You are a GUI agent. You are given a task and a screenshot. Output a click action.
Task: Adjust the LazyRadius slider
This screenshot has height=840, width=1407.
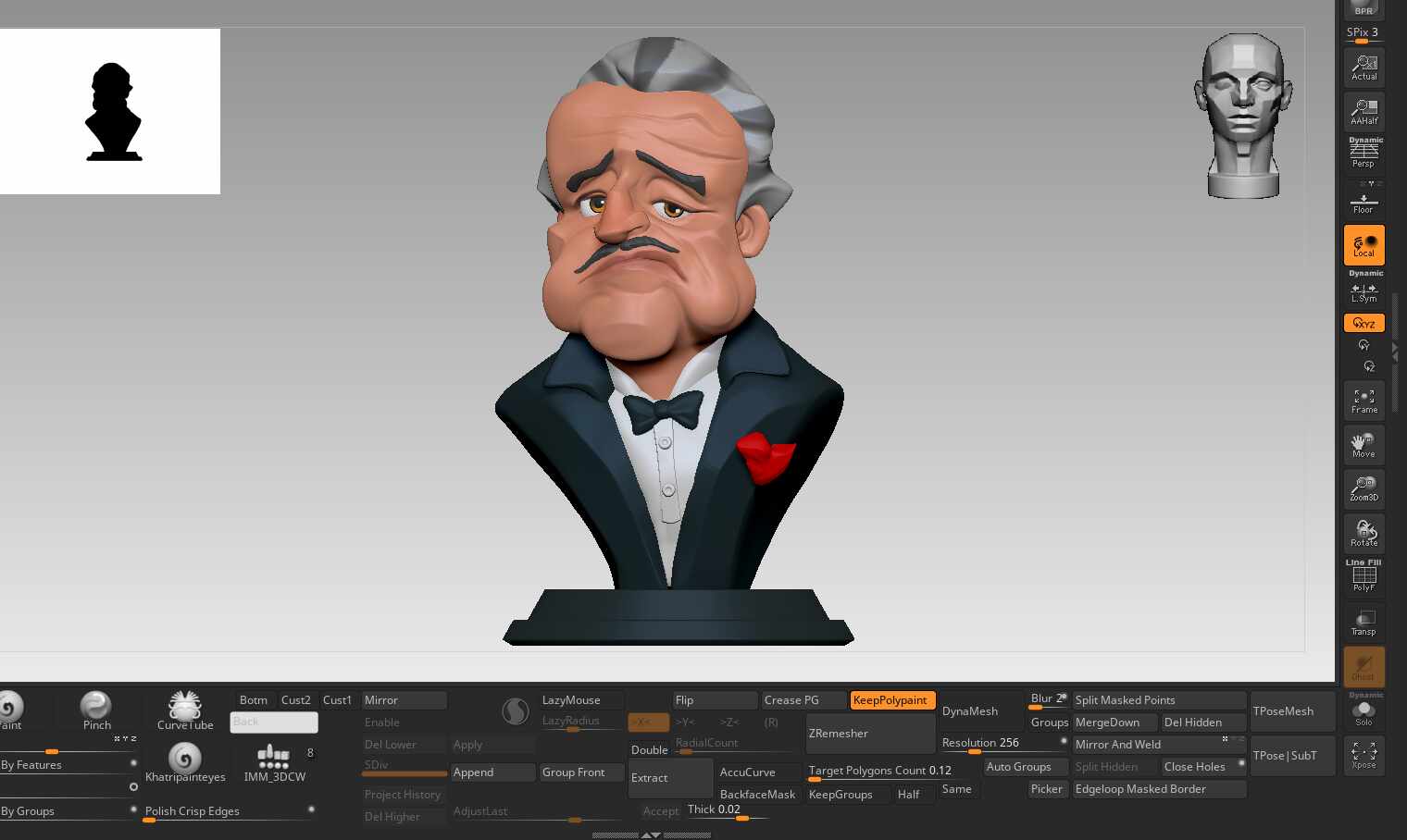[582, 722]
